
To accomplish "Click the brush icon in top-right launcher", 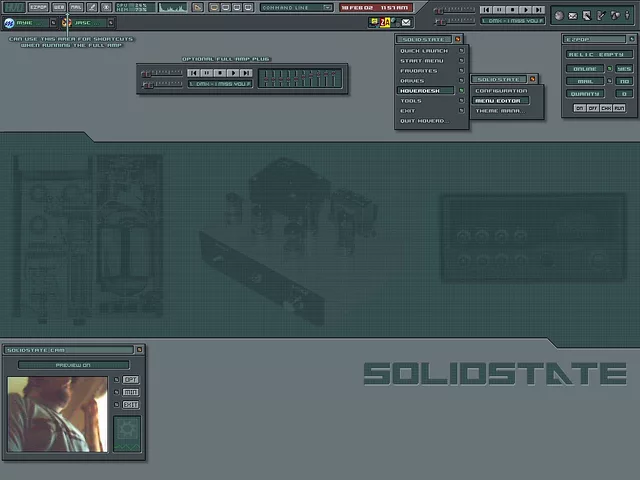I will (x=600, y=16).
